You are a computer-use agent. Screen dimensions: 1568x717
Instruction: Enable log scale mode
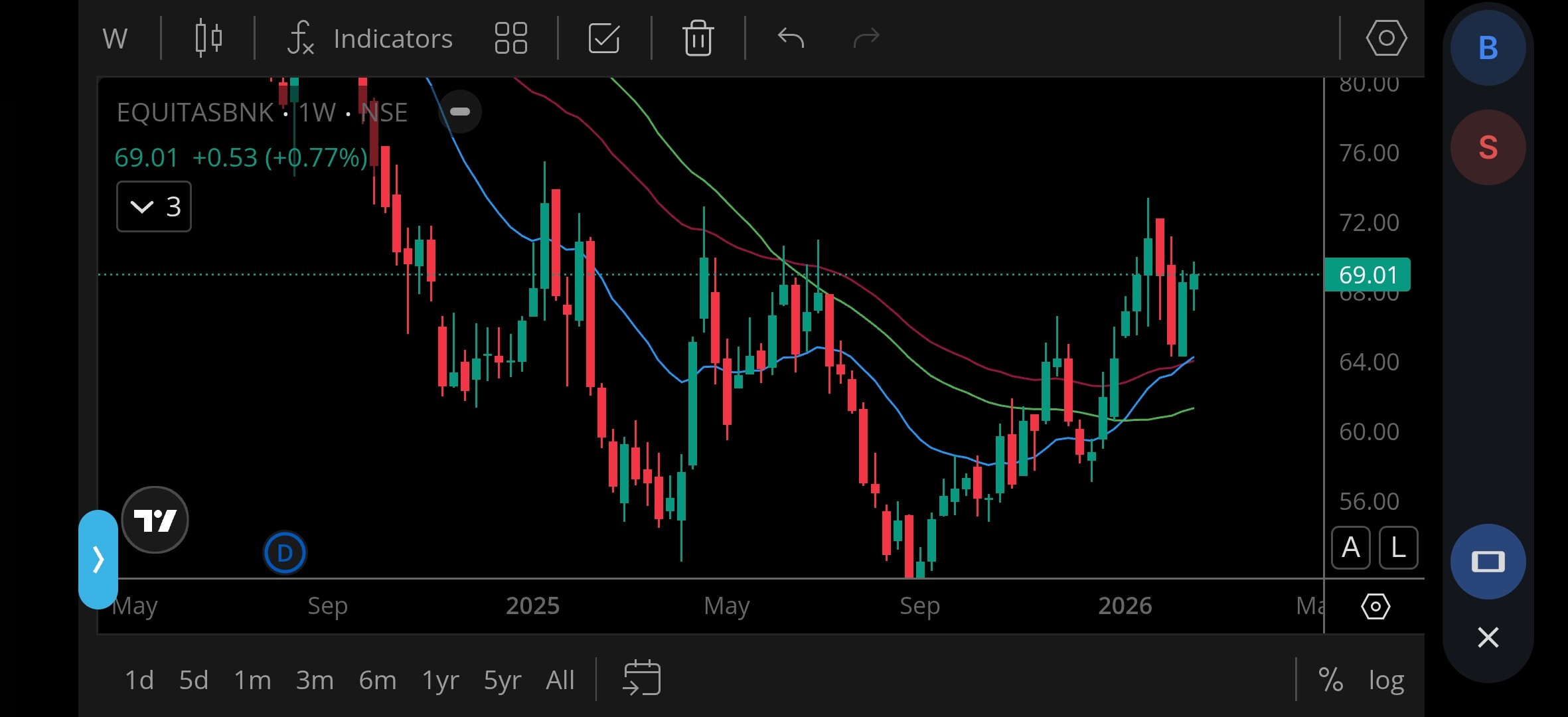pyautogui.click(x=1386, y=680)
